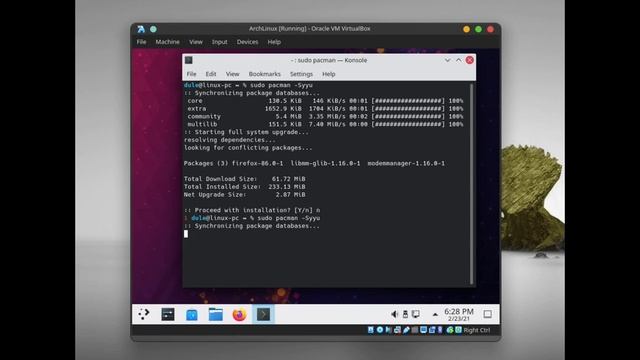
Task: Open the KDE application launcher
Action: (x=144, y=314)
